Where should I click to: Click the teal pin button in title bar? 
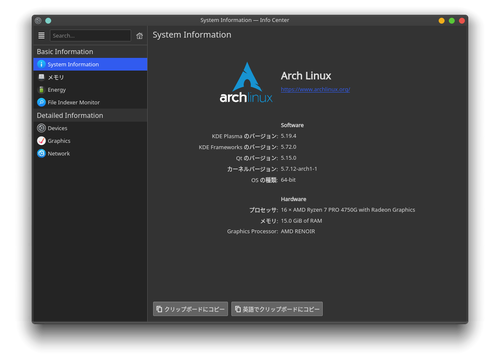[x=48, y=21]
